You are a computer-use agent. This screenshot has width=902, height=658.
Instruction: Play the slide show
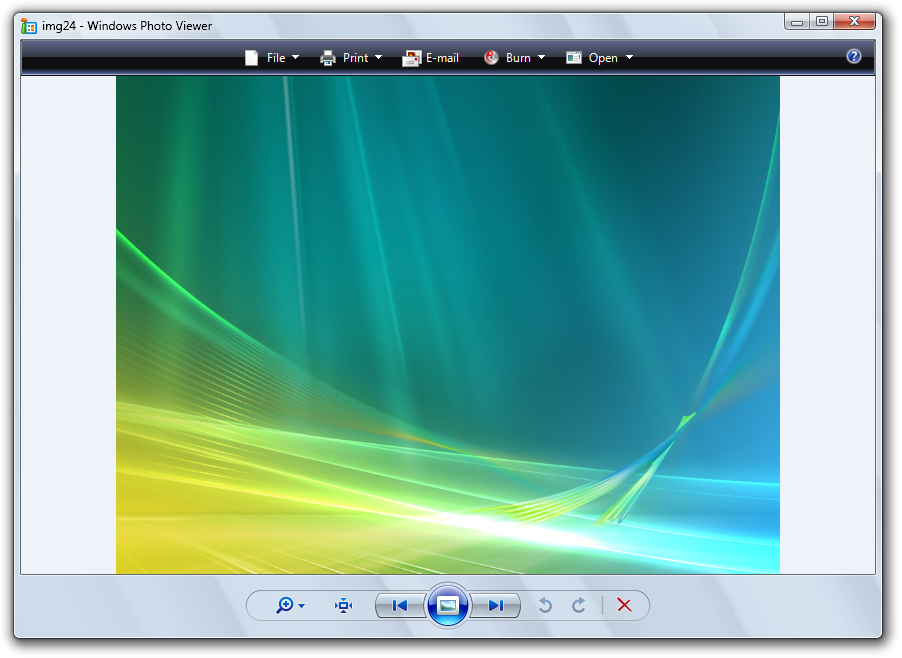(x=448, y=605)
